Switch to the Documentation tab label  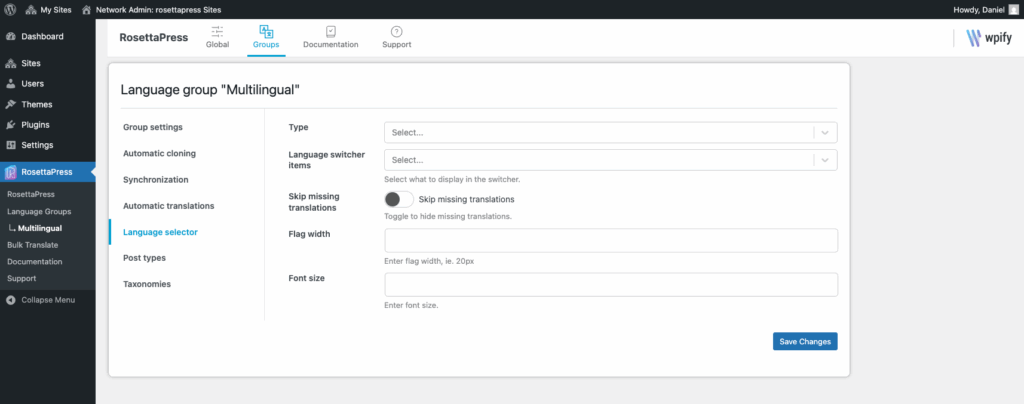point(330,44)
